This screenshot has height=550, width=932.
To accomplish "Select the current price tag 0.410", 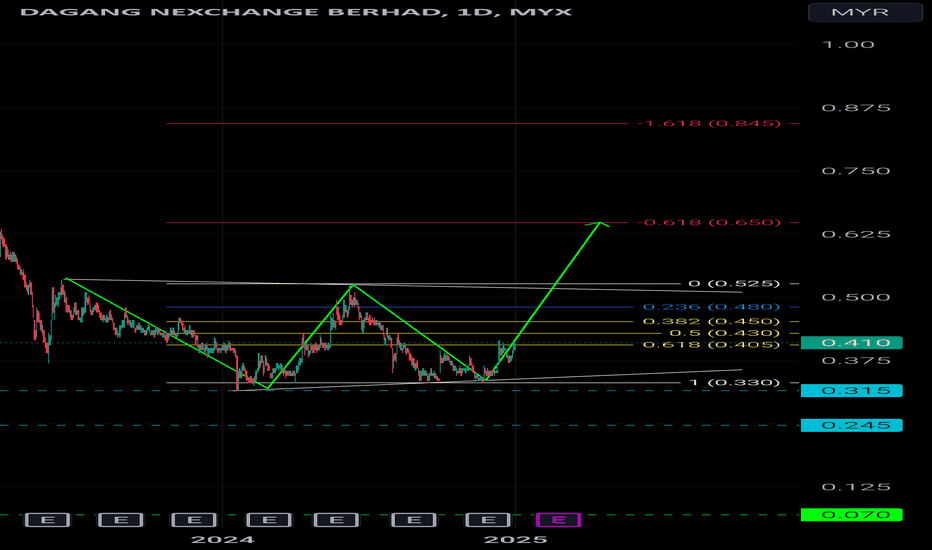I will point(851,342).
